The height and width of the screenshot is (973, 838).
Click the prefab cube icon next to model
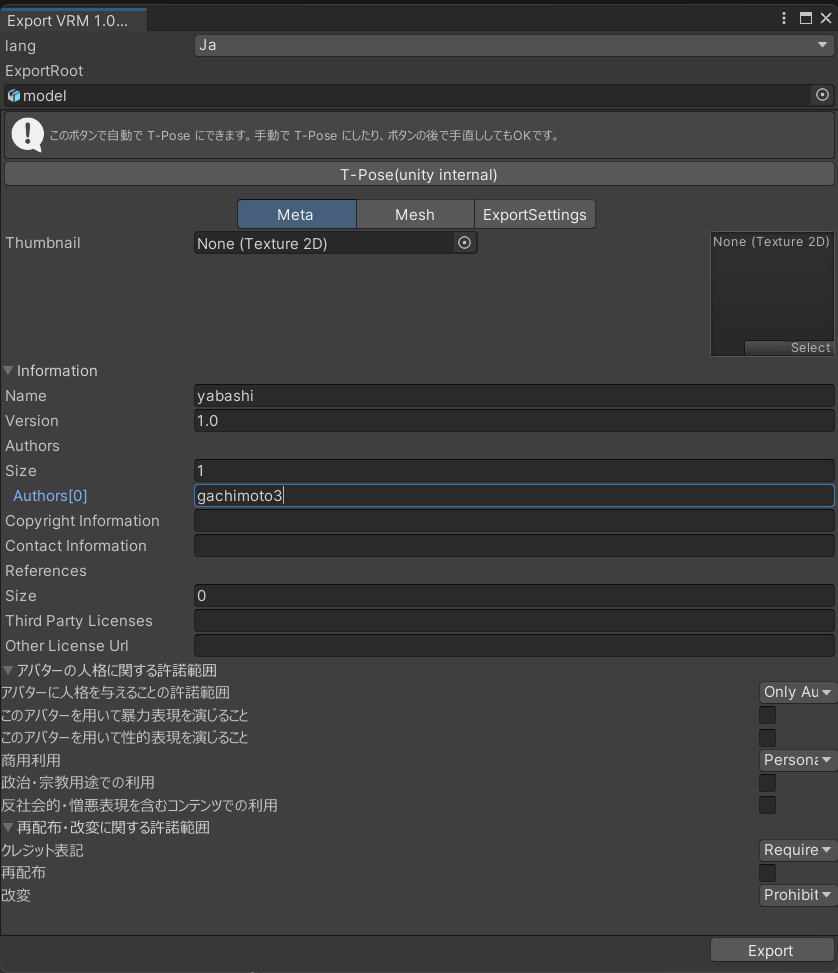13,95
